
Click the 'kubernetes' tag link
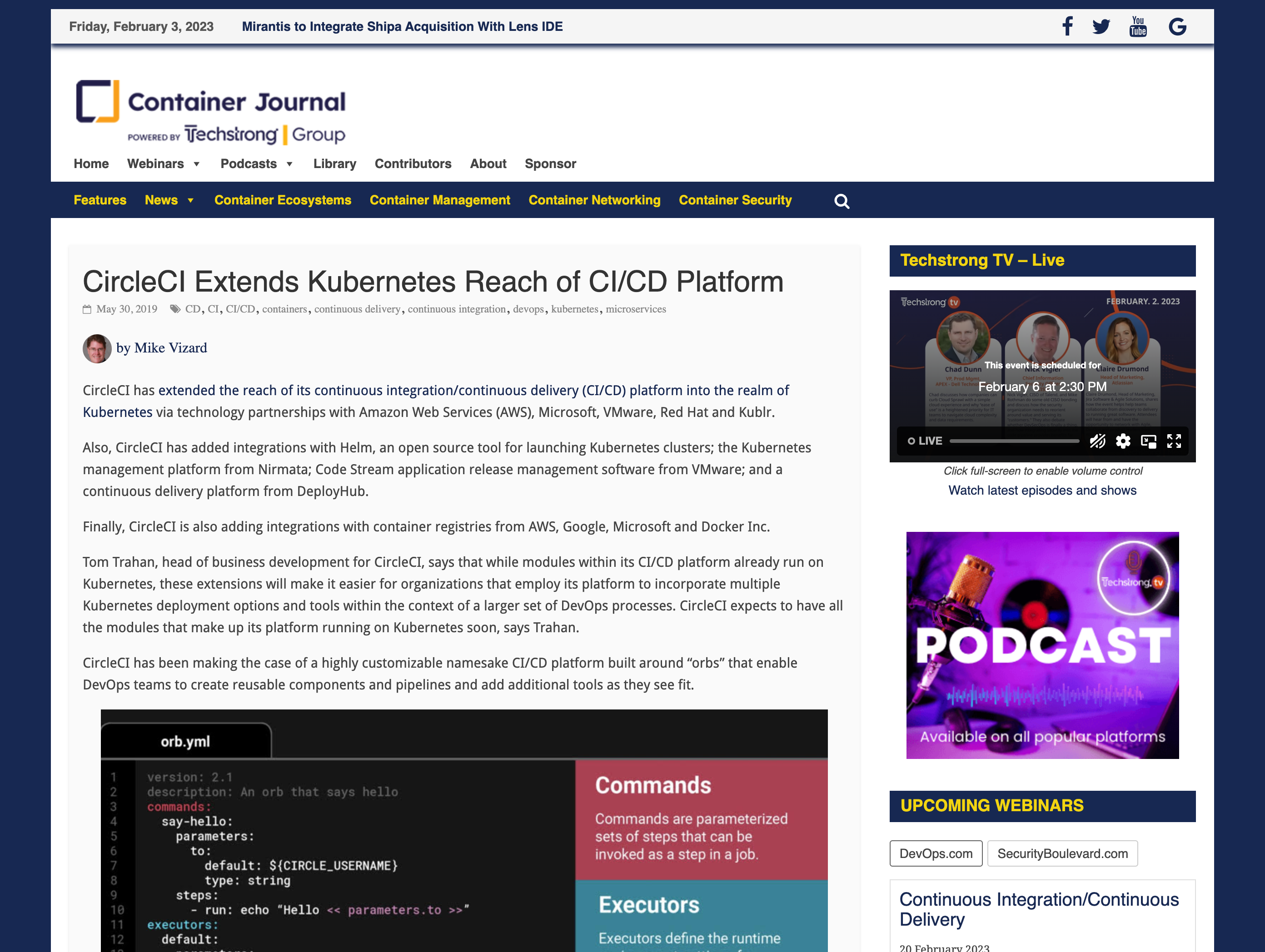pos(575,309)
